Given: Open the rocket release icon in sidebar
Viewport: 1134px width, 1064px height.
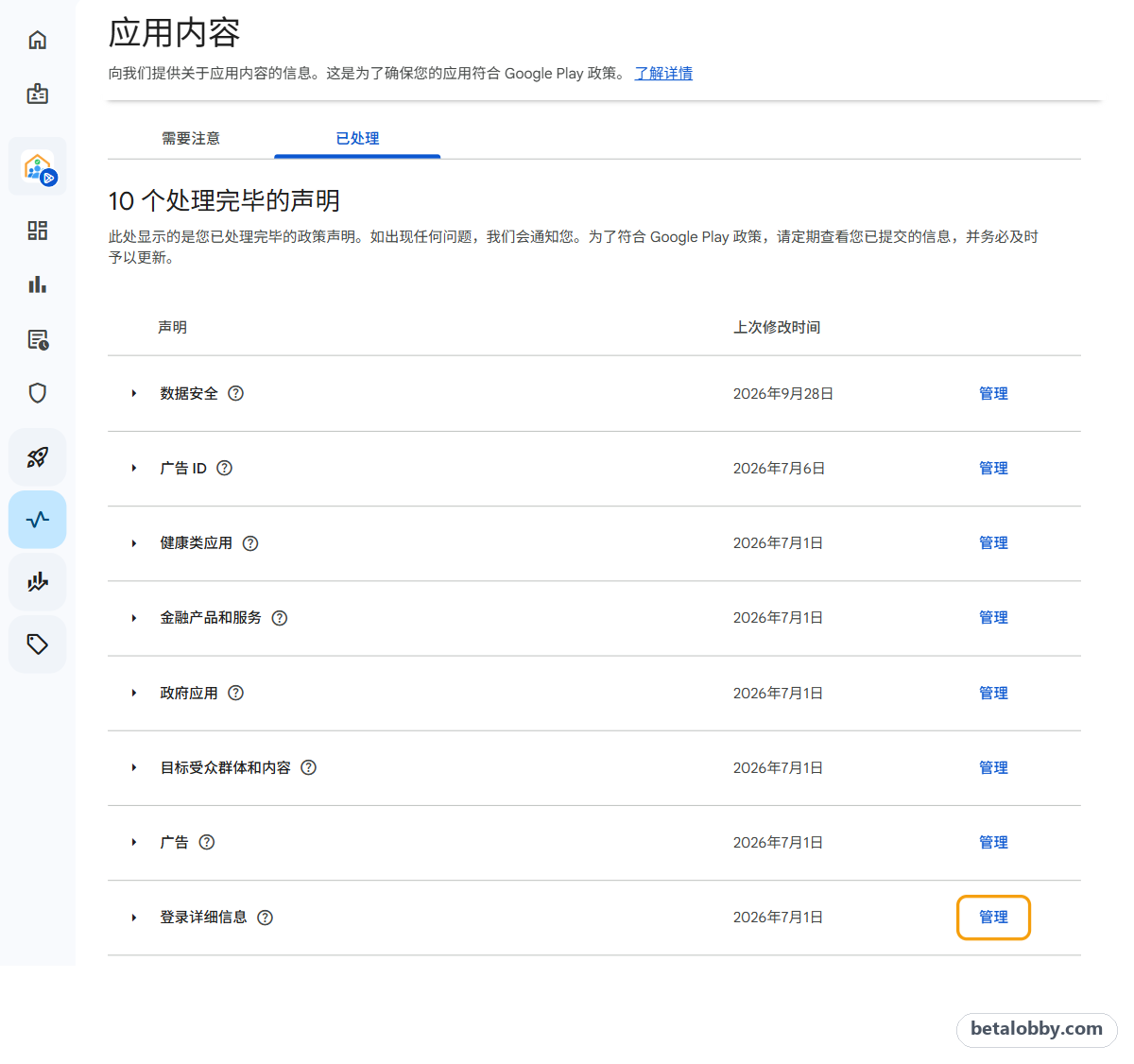Looking at the screenshot, I should pos(38,457).
